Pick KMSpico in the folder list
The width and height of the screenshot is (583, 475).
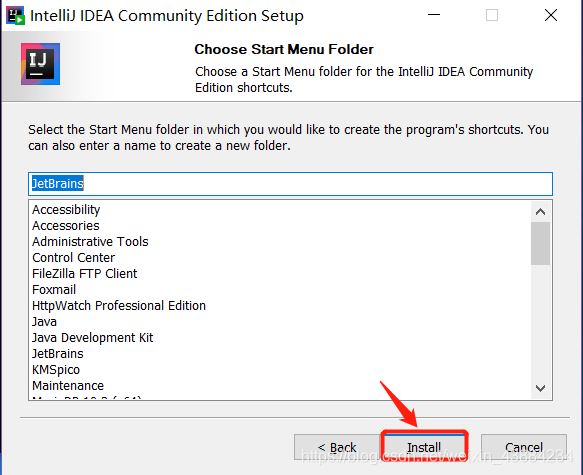pos(56,369)
